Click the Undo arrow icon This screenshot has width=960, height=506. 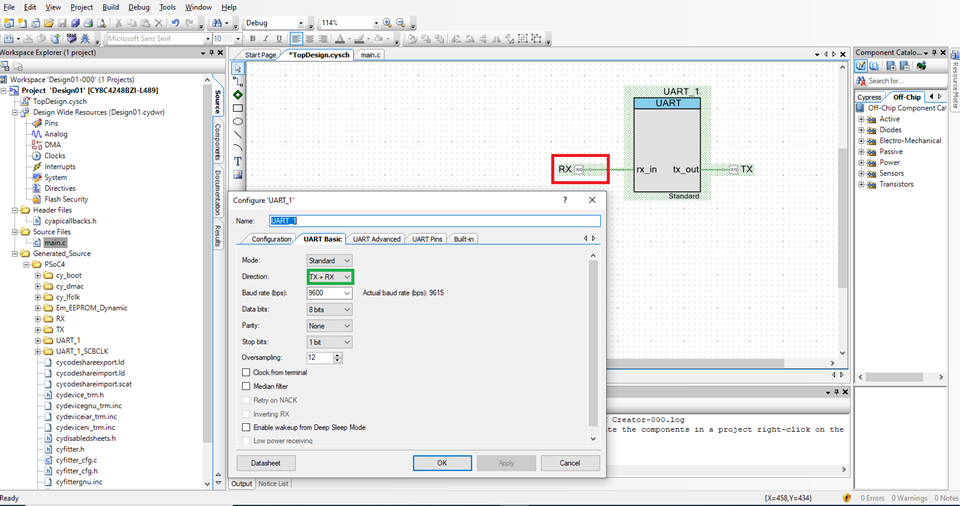(x=175, y=23)
